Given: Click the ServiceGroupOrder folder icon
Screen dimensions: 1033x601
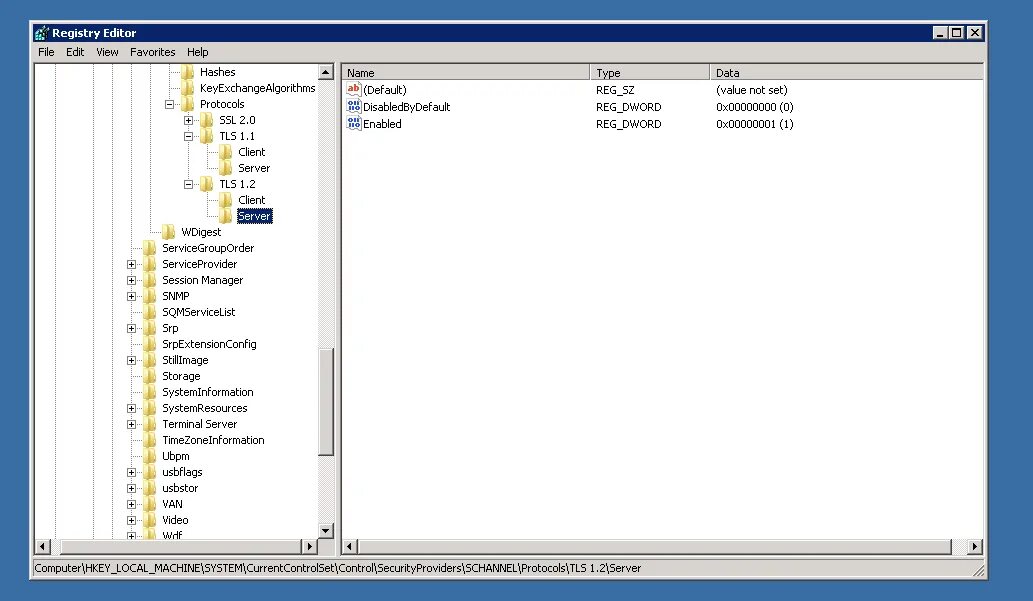Looking at the screenshot, I should tap(150, 248).
